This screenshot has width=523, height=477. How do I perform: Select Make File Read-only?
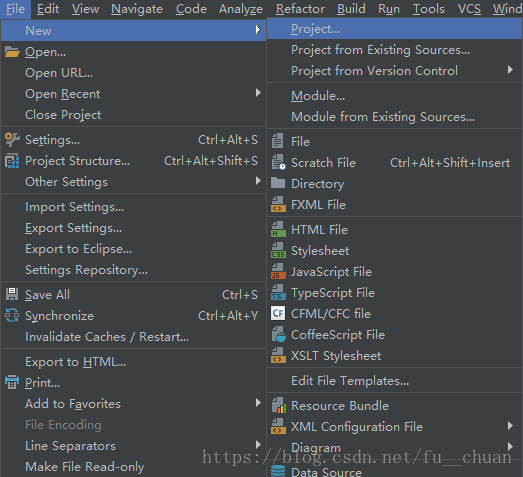pyautogui.click(x=133, y=467)
